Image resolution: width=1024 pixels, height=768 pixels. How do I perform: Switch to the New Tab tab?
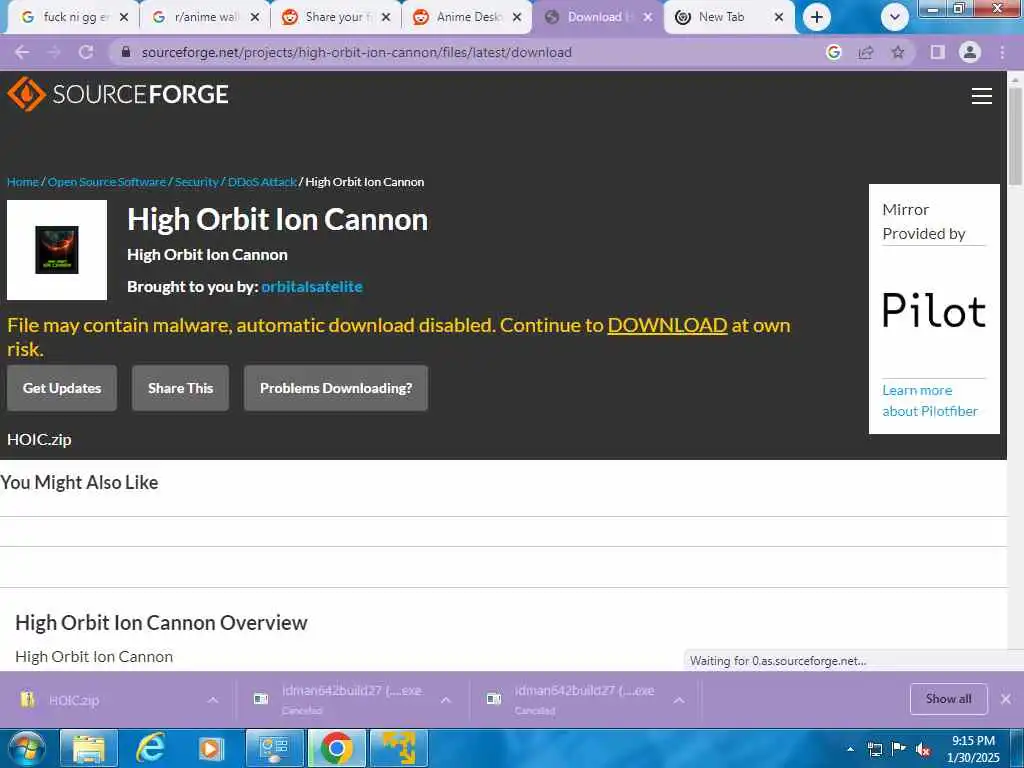(x=728, y=18)
